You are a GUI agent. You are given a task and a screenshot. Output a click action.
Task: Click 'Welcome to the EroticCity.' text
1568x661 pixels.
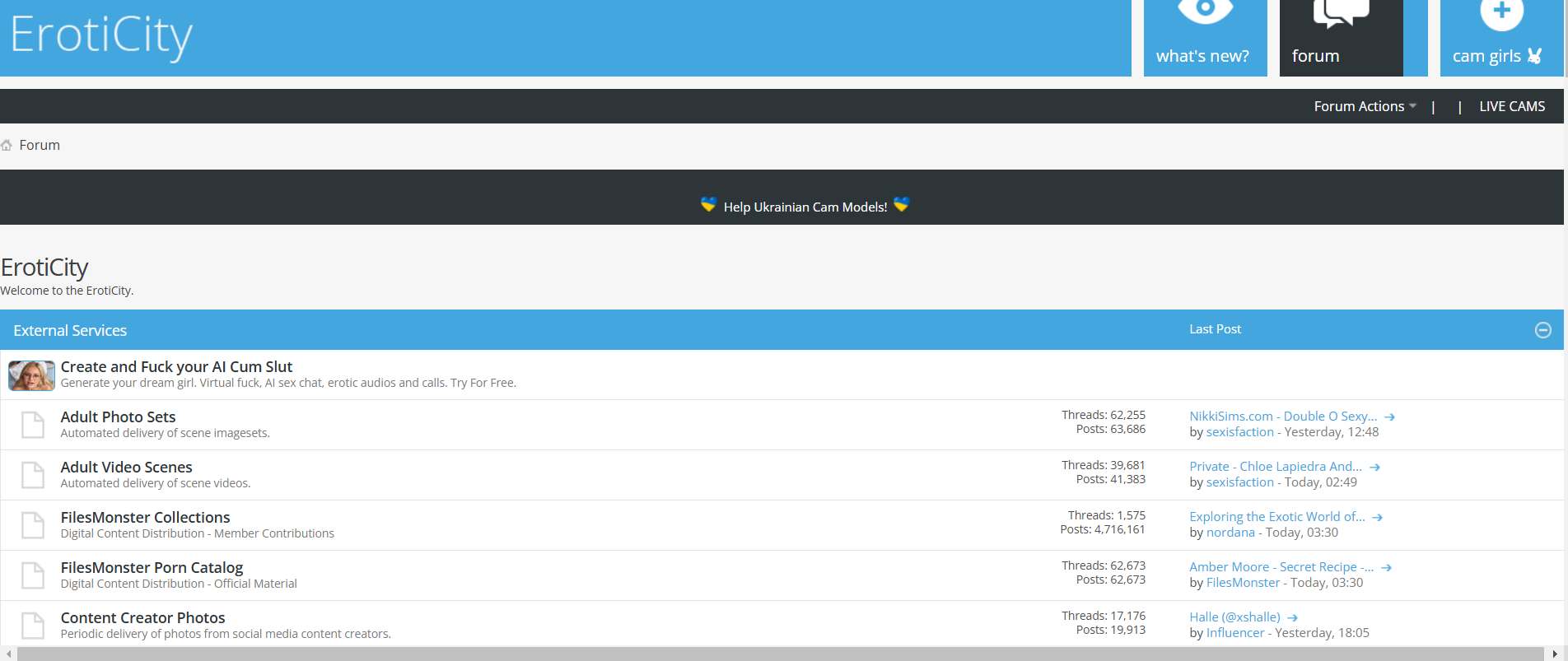point(67,291)
